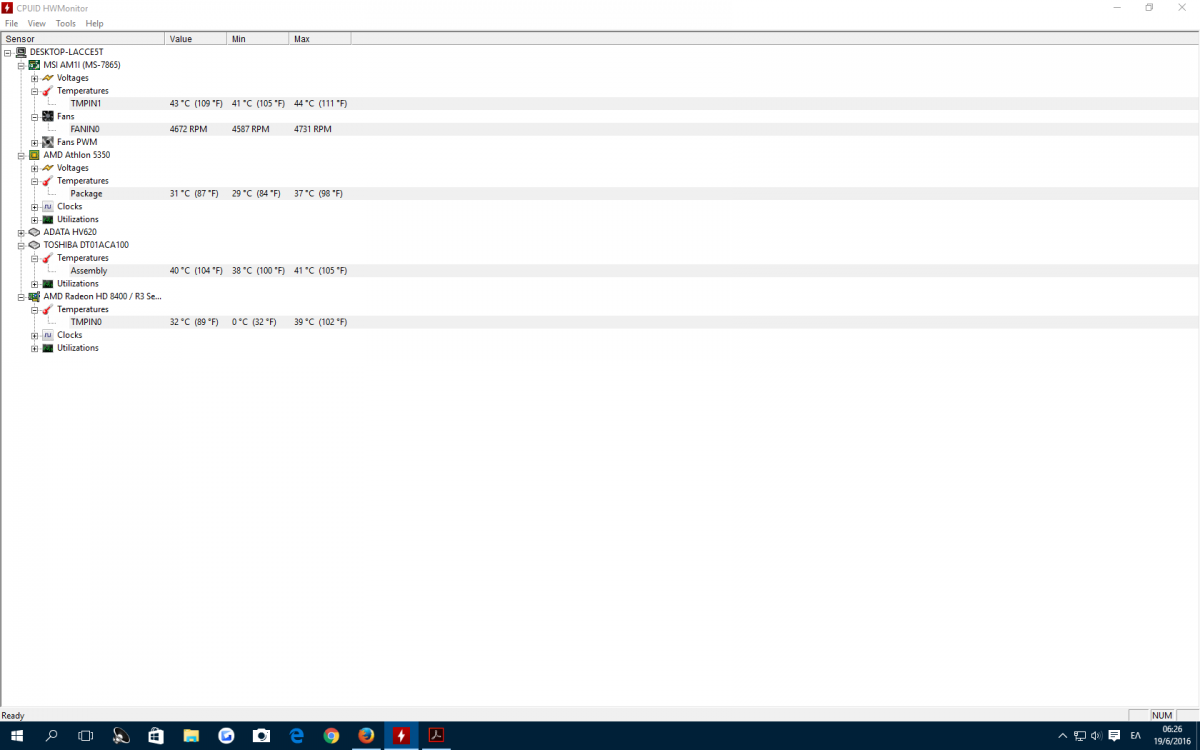Expand Utilizations under AMD Athlon 5350
1200x750 pixels.
tap(34, 219)
